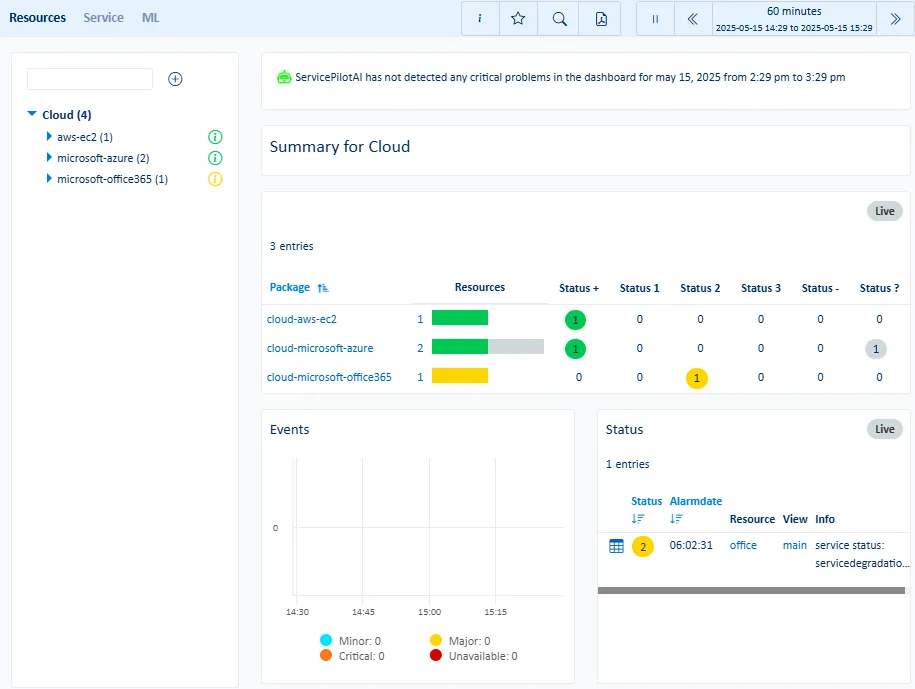This screenshot has height=689, width=915.
Task: Open table icon in Status row
Action: pos(616,546)
